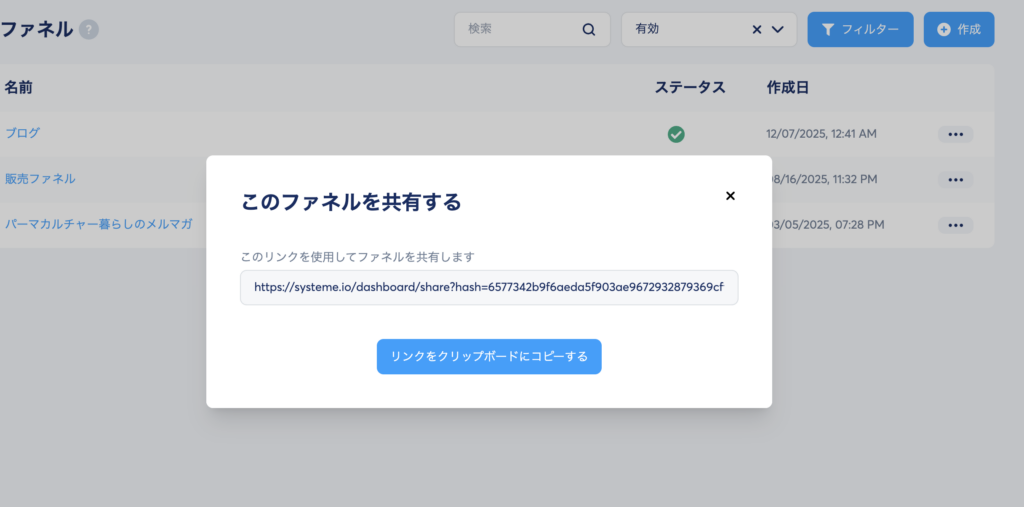Click the share link URL field
The width and height of the screenshot is (1024, 507).
(x=489, y=287)
